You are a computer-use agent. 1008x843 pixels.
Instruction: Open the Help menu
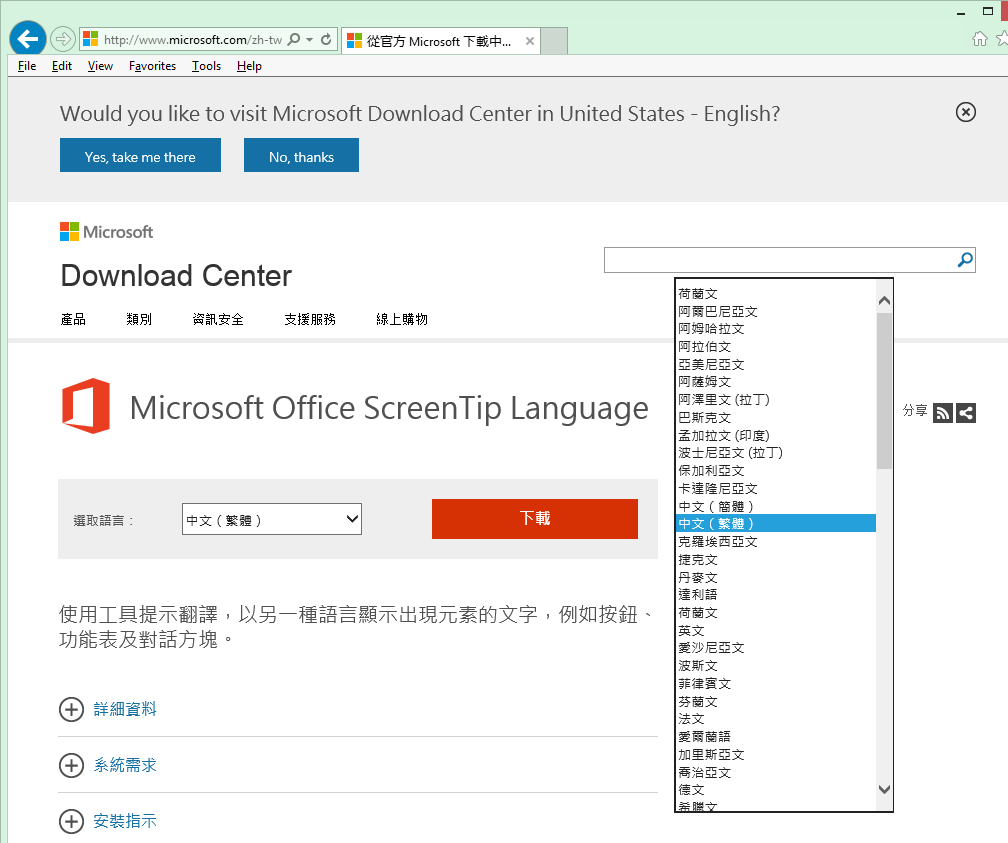[x=249, y=66]
